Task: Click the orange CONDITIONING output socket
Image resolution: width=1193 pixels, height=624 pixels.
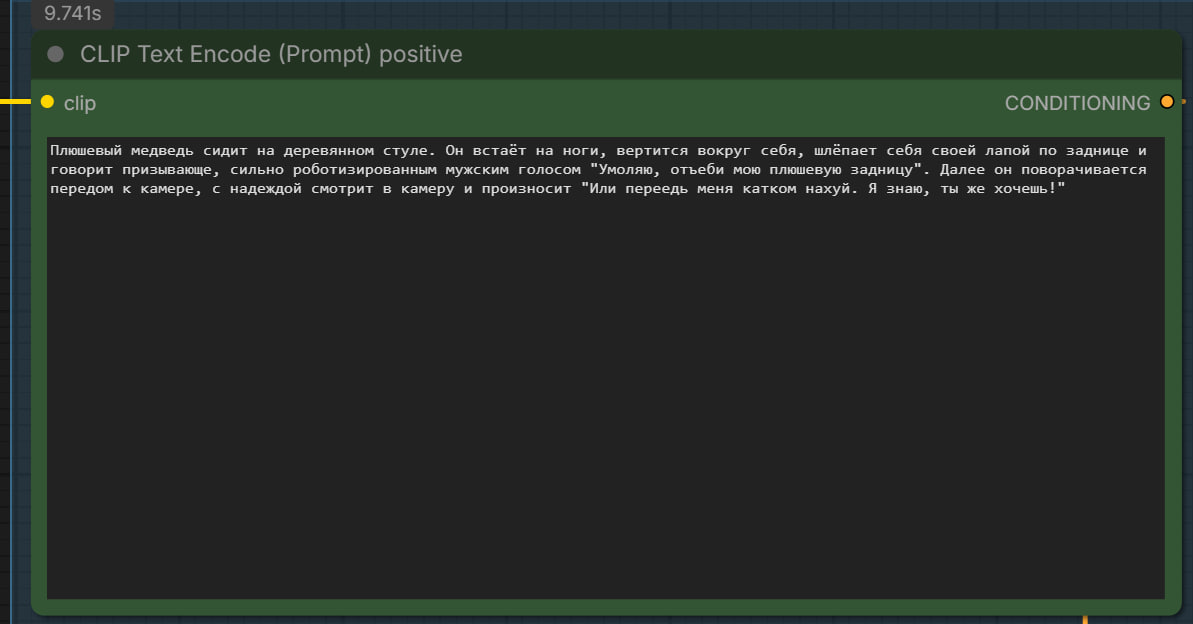Action: tap(1167, 102)
